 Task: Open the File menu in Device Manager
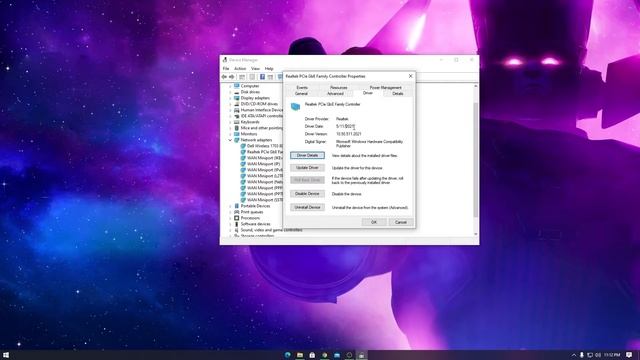tap(226, 69)
